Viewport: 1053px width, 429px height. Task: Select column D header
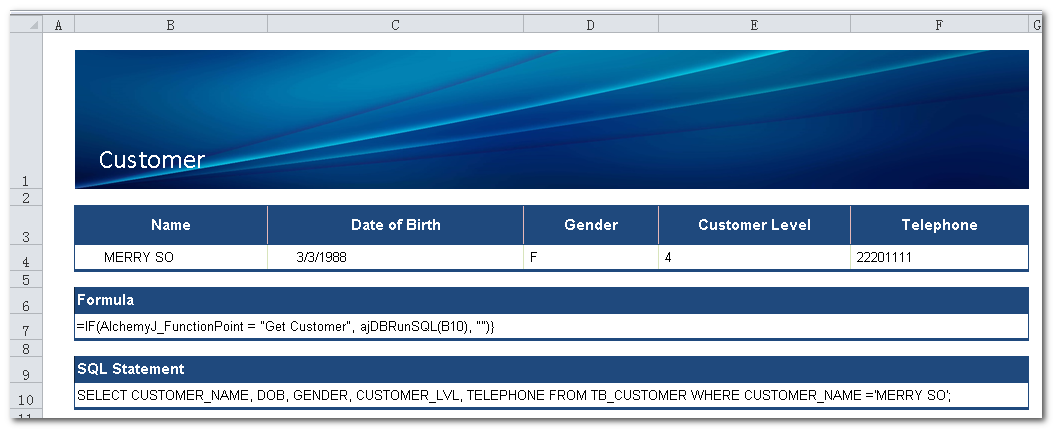click(590, 25)
